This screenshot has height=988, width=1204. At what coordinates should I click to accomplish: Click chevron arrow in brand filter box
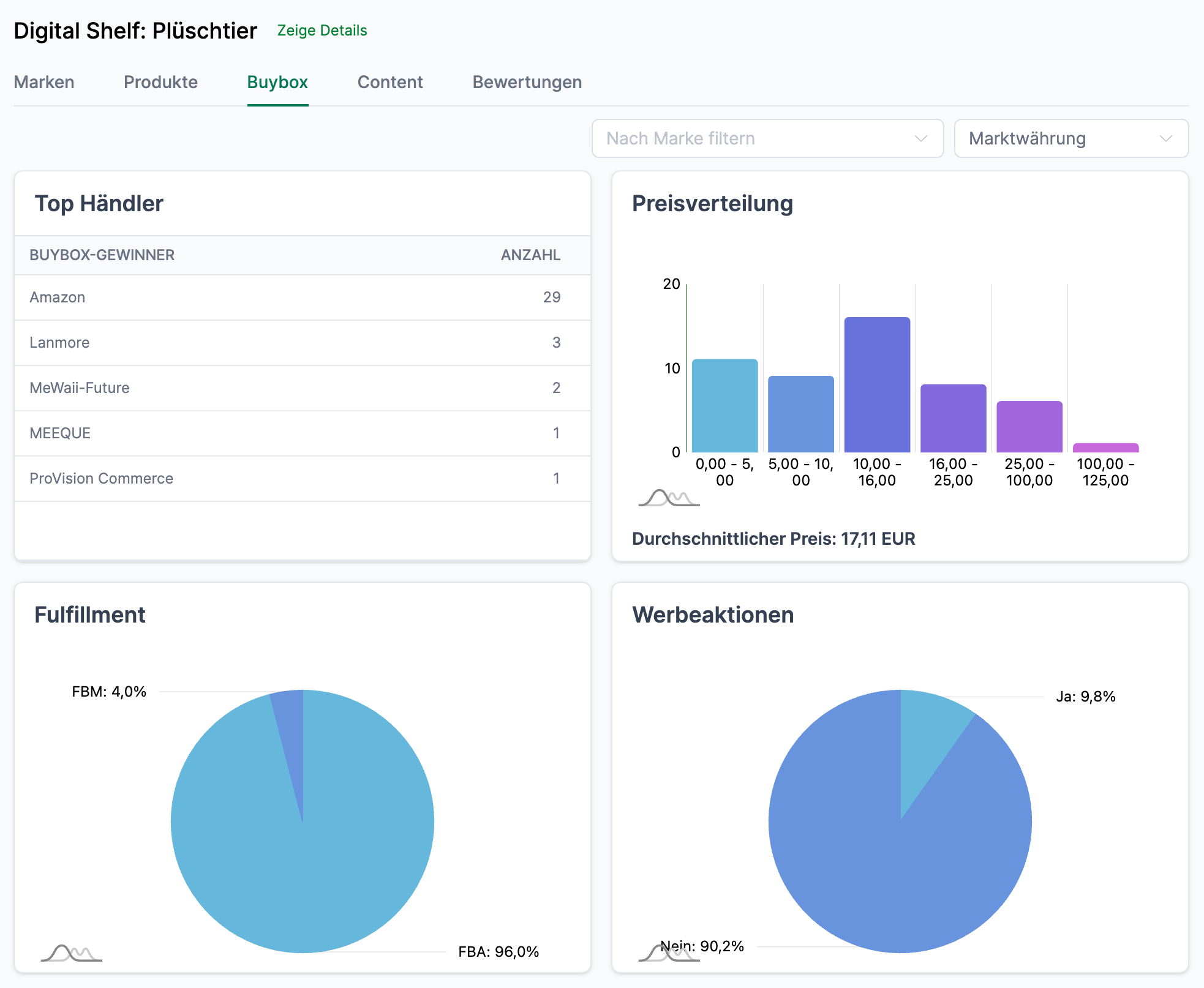920,138
